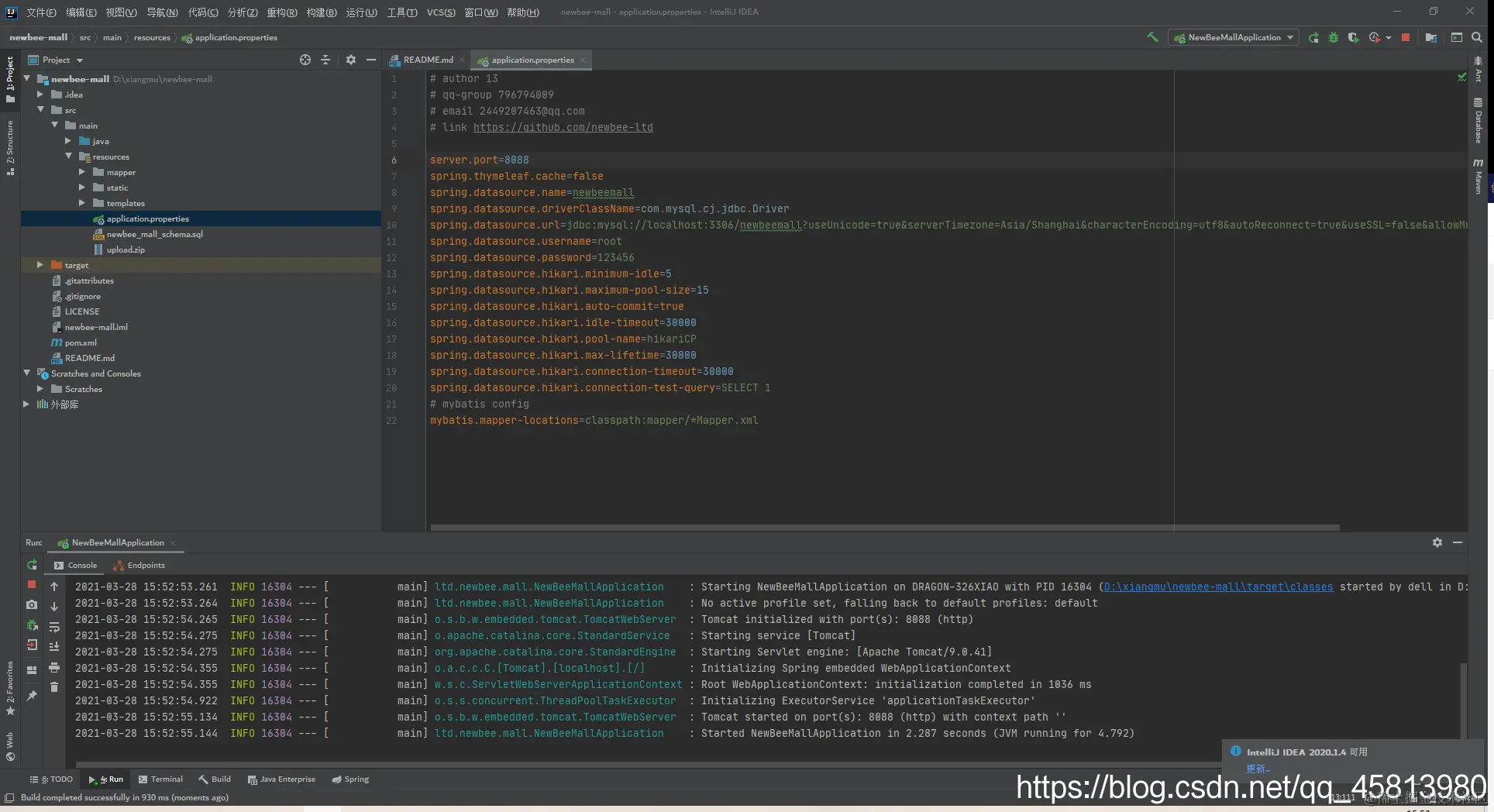
Task: Collapse all nodes in Project panel
Action: pyautogui.click(x=325, y=60)
